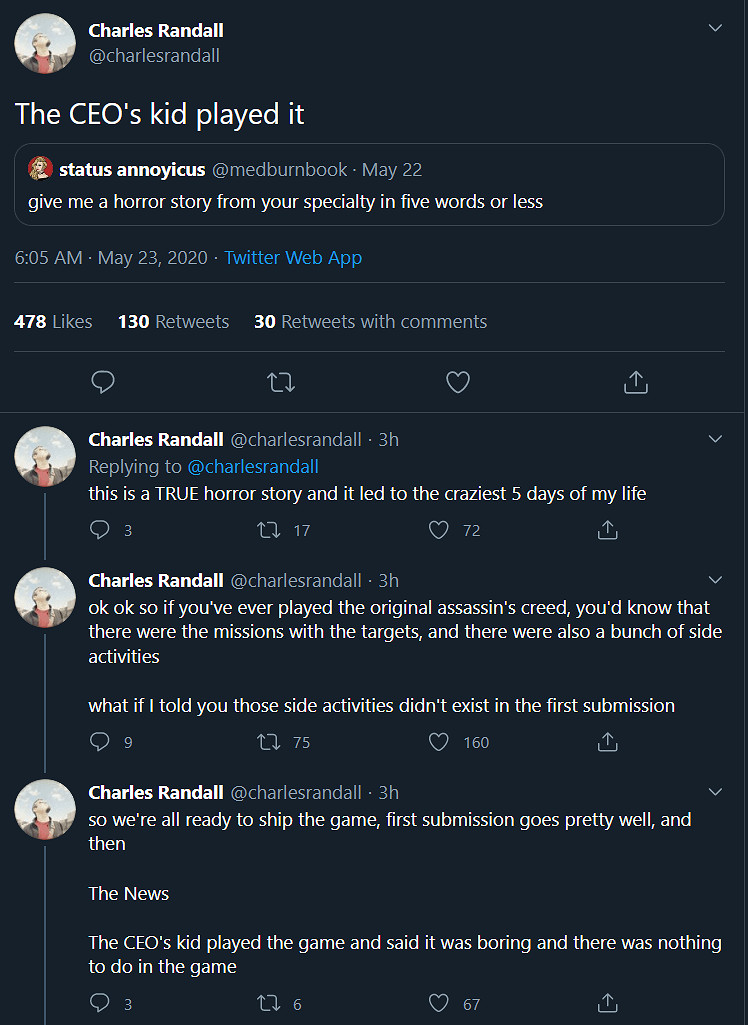The width and height of the screenshot is (748, 1025).
Task: Share the 'TRUE horror story' reply
Action: [x=607, y=530]
